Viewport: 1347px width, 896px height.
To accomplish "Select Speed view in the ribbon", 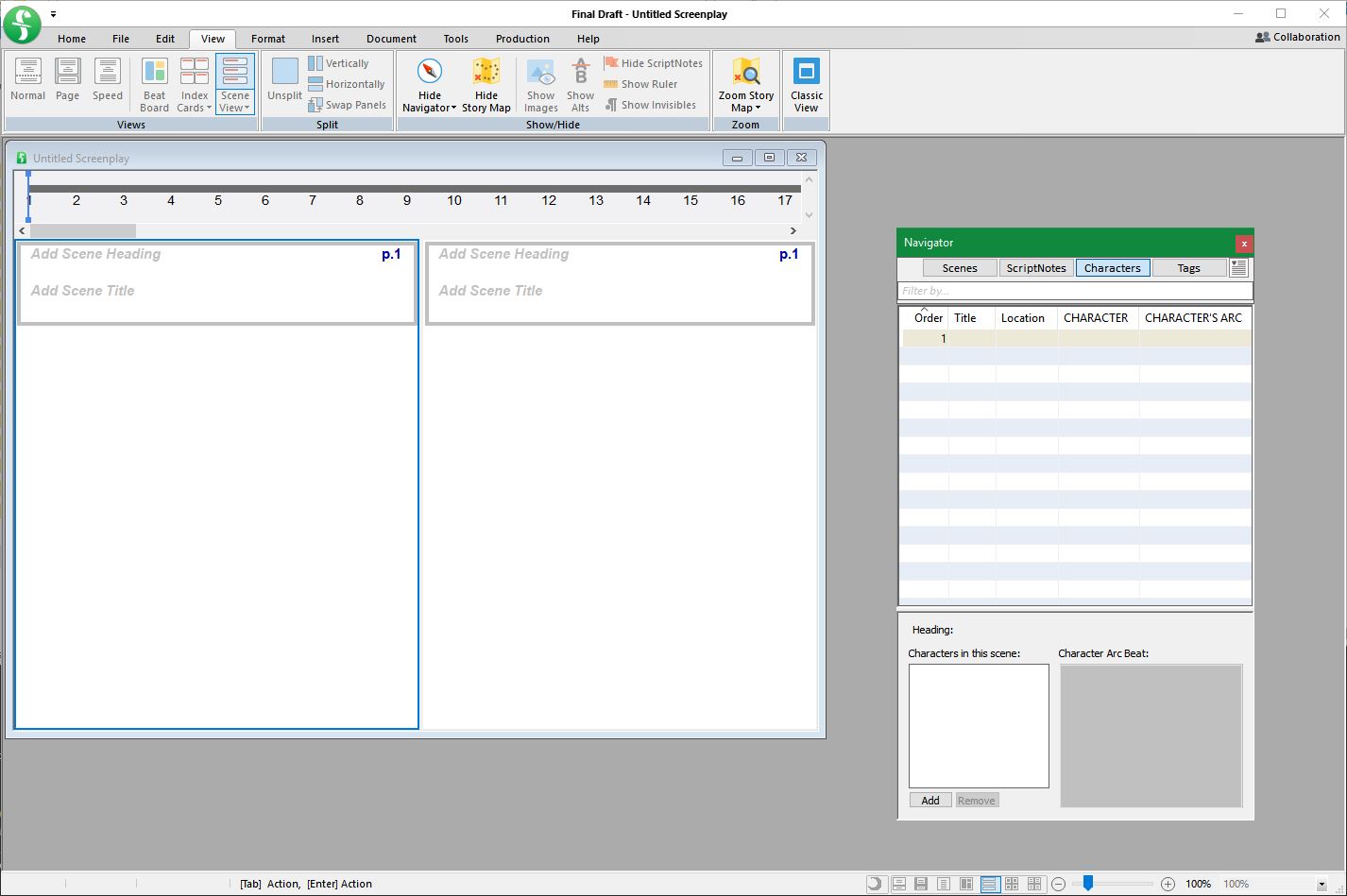I will click(108, 79).
